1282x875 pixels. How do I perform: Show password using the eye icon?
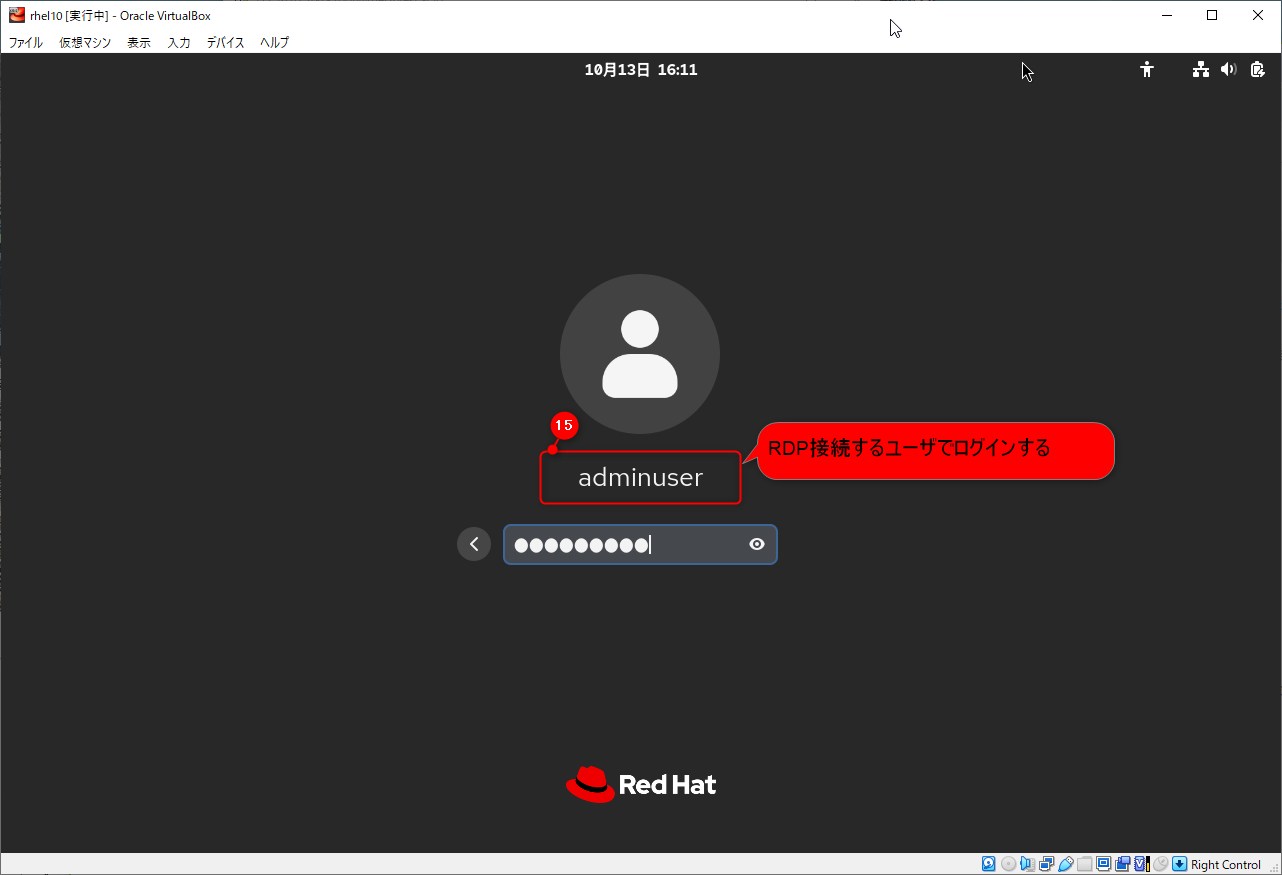pos(757,544)
